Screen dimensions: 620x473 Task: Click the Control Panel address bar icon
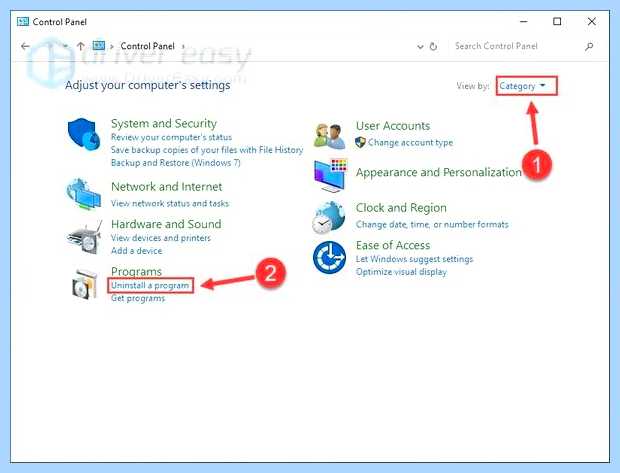point(98,45)
